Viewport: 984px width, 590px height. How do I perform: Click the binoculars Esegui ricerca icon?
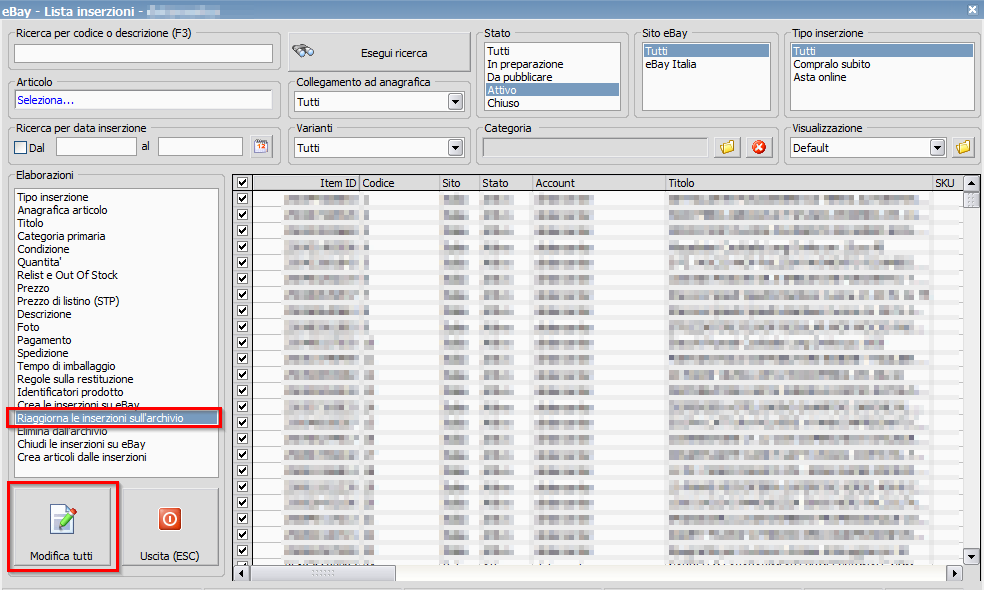pos(304,51)
